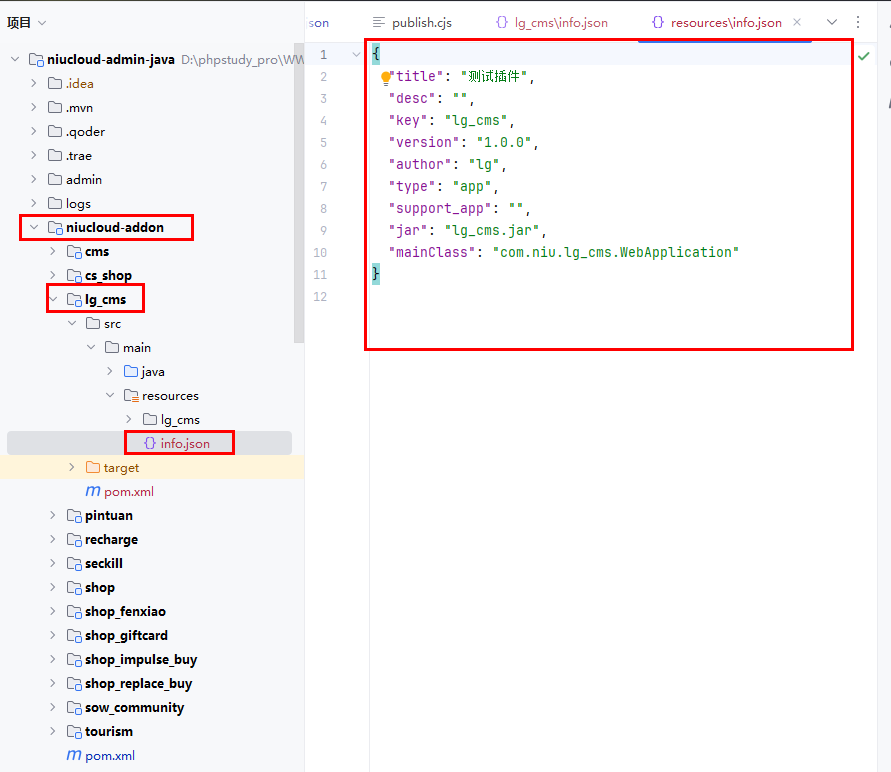
Task: Expand the java source folder
Action: (110, 372)
